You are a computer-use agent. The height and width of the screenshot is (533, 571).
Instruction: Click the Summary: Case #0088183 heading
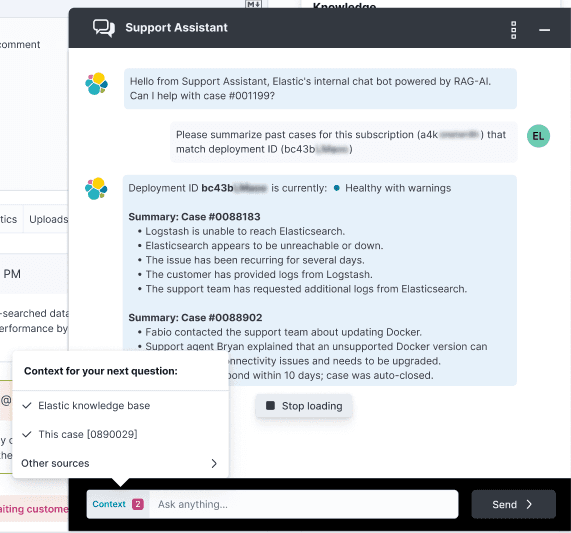pyautogui.click(x=194, y=217)
